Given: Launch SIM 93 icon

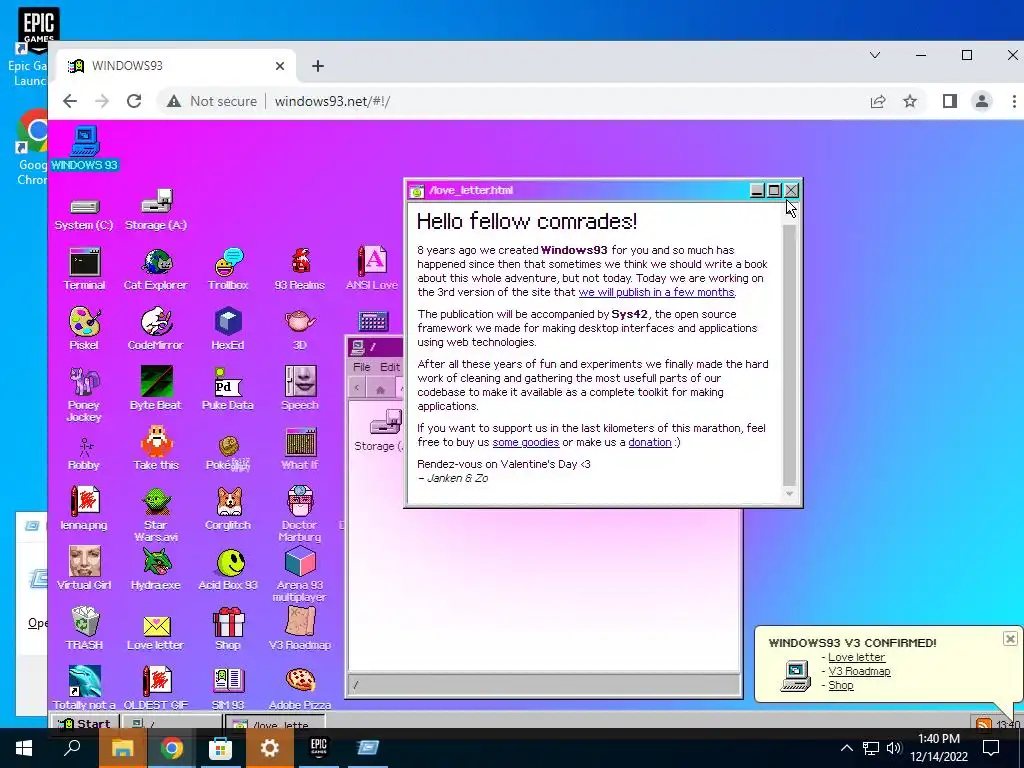Looking at the screenshot, I should click(228, 688).
